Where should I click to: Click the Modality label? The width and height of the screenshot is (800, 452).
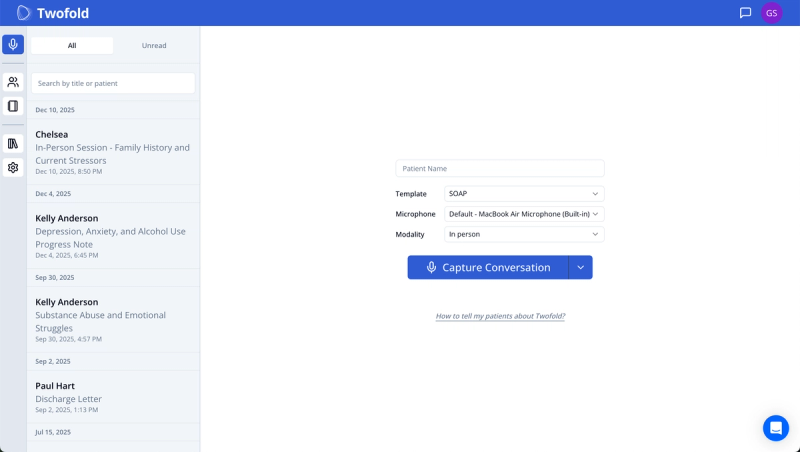(x=410, y=234)
